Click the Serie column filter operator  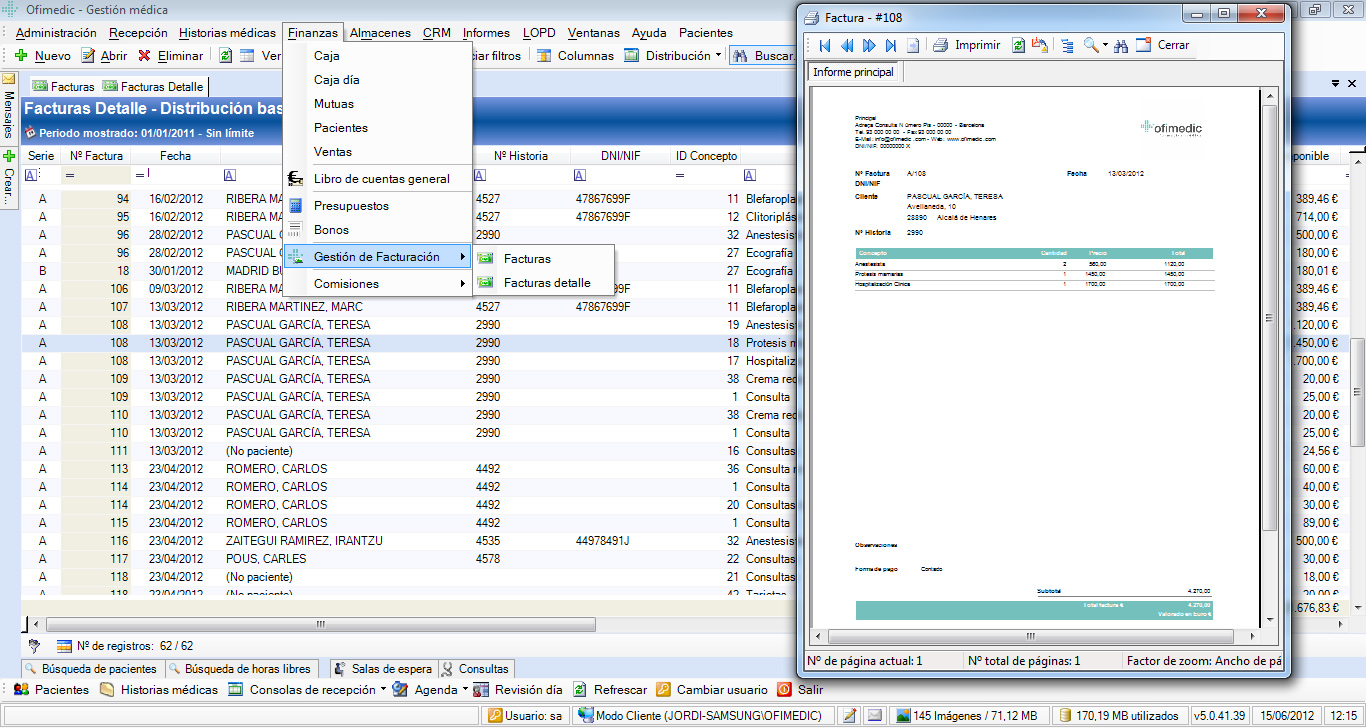(32, 176)
